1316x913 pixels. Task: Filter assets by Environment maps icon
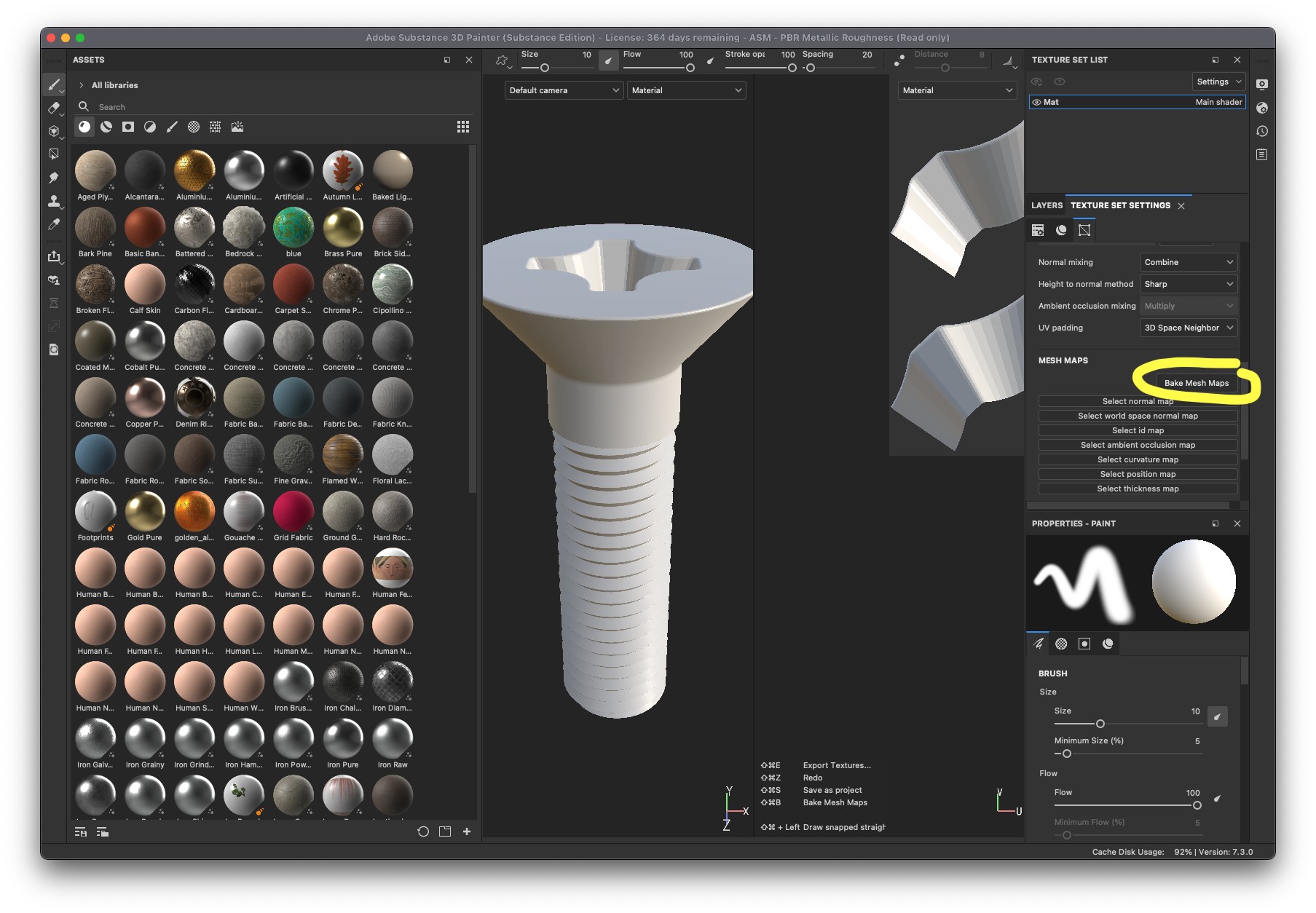tap(237, 127)
